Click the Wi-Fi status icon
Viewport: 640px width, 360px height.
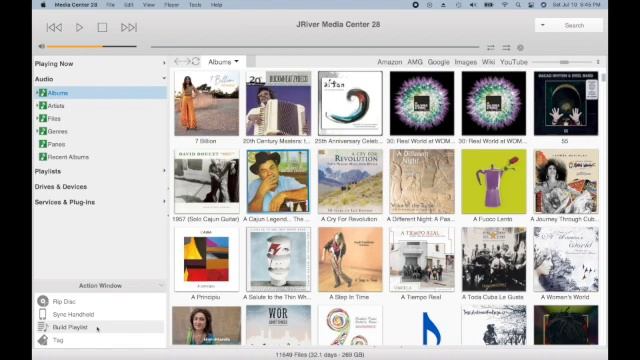point(505,5)
